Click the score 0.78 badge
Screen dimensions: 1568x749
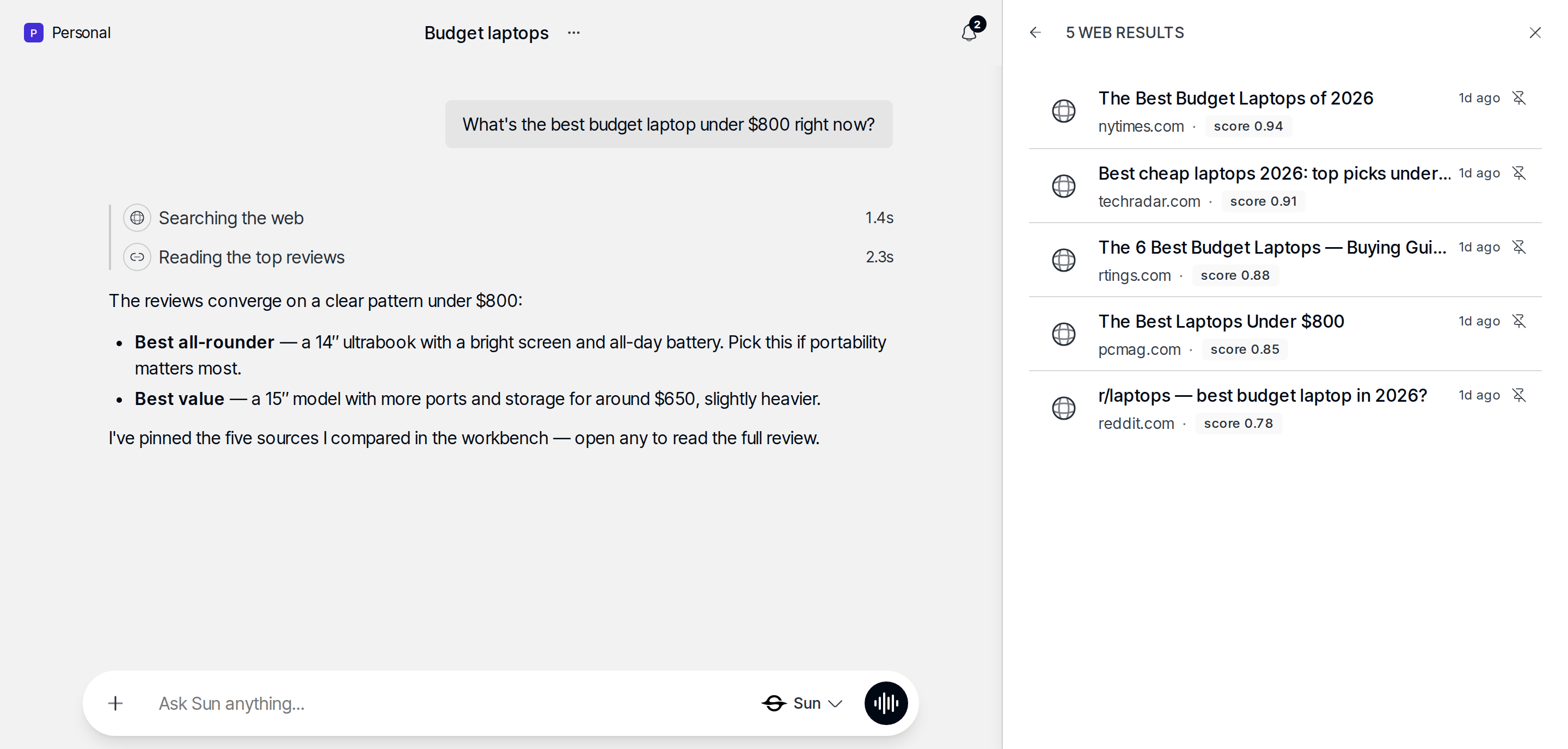tap(1238, 423)
